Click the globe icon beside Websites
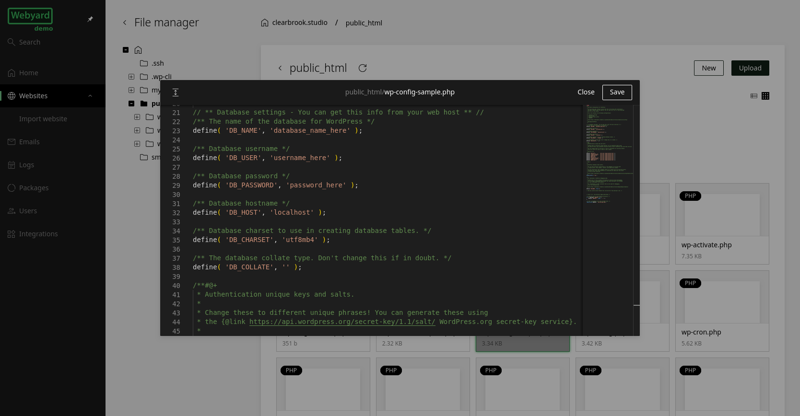The height and width of the screenshot is (416, 800). coord(11,96)
